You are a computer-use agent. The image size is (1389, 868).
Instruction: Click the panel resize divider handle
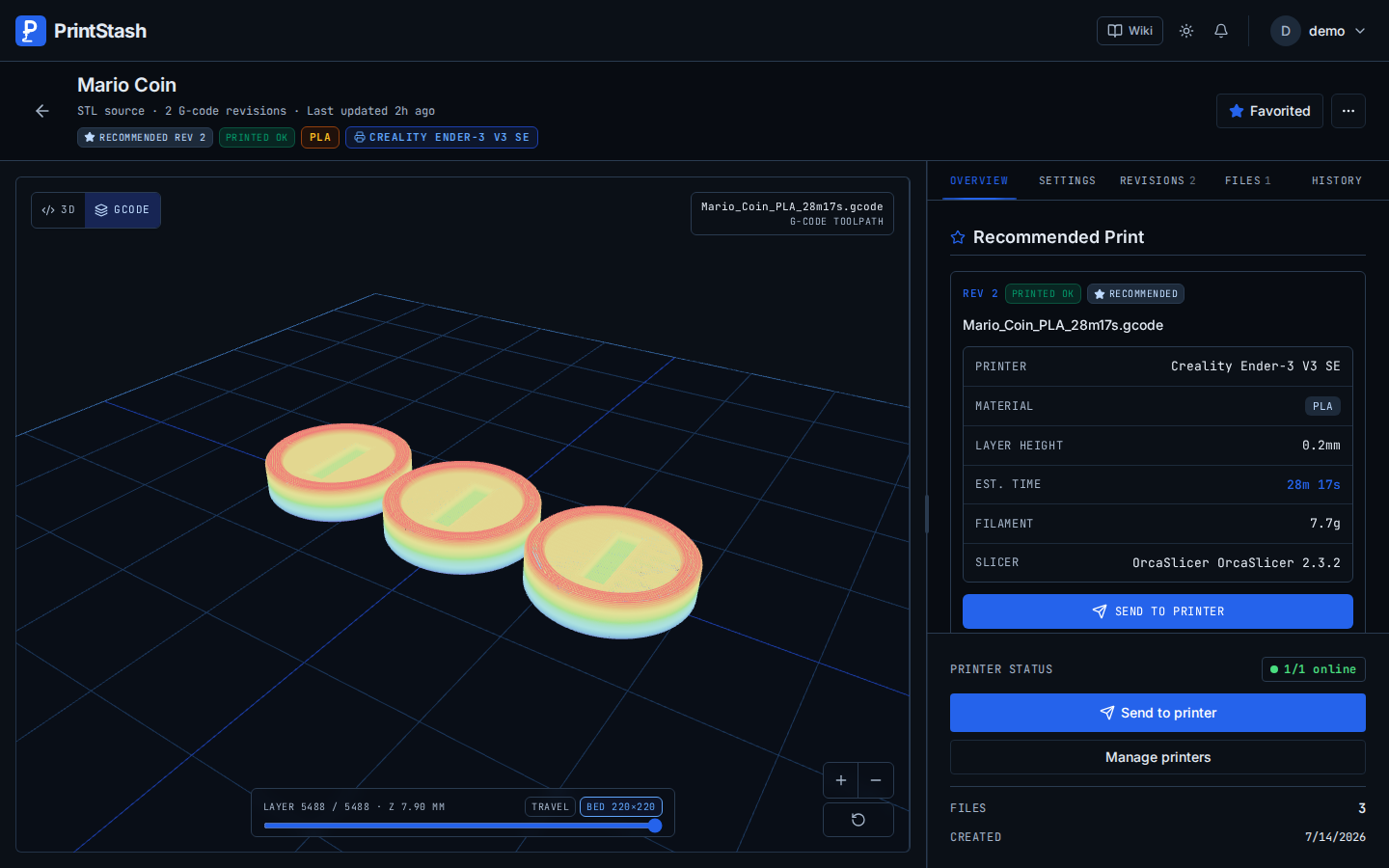tap(927, 514)
